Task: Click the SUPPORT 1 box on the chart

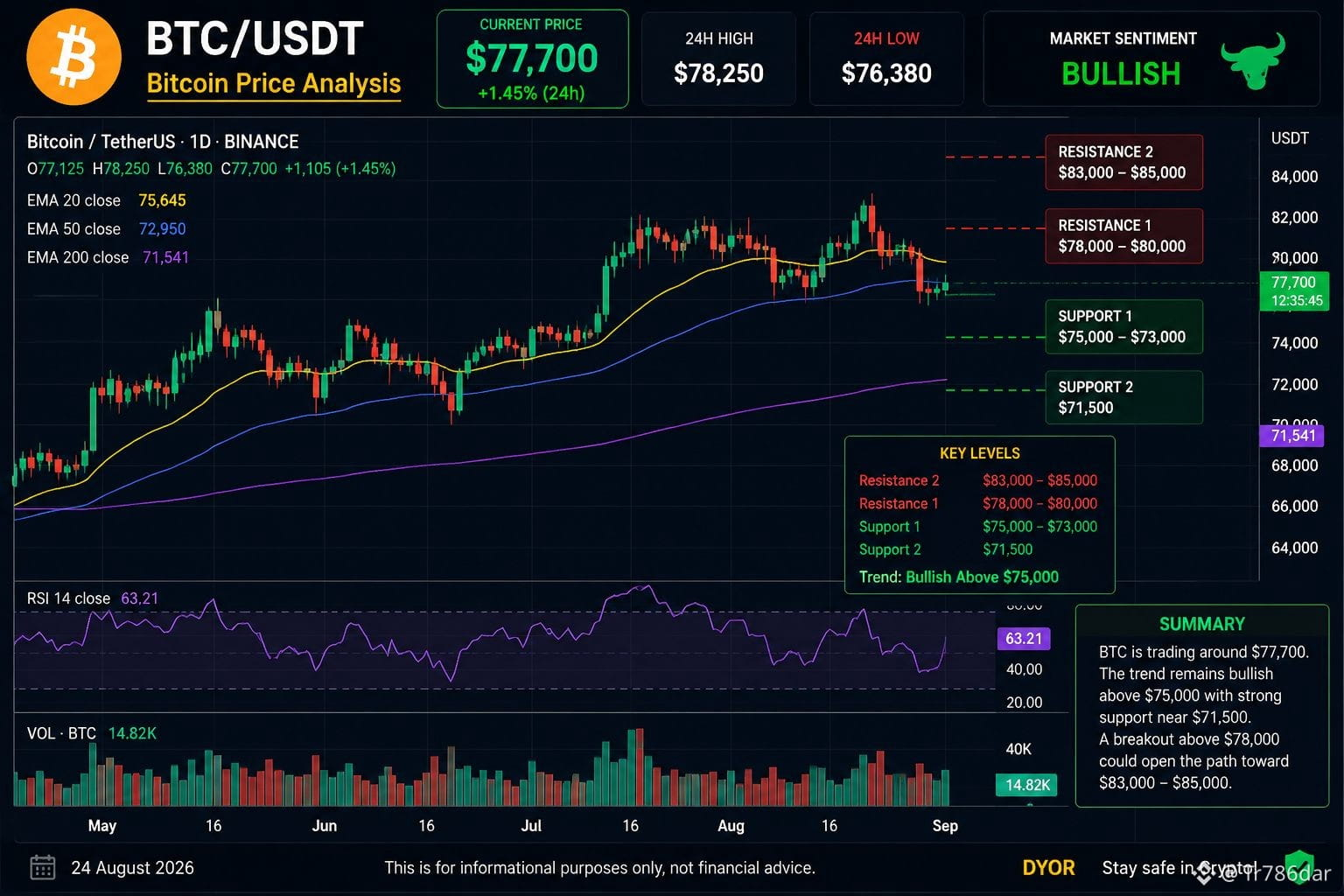Action: coord(1123,326)
